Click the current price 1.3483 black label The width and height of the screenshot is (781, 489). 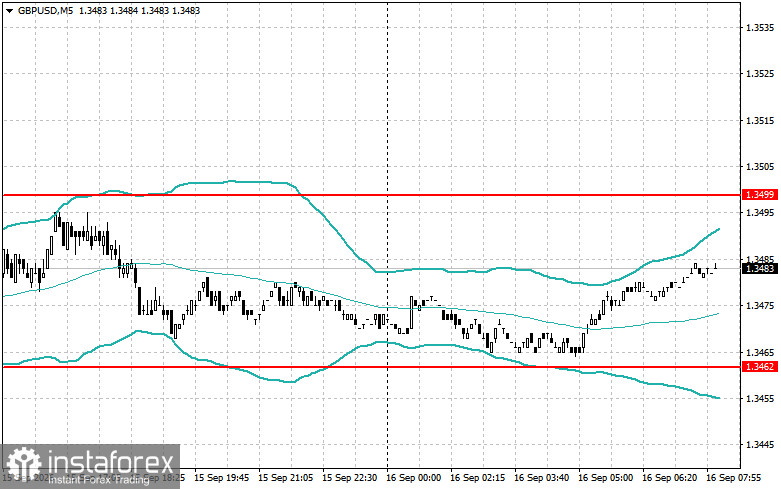click(x=760, y=269)
